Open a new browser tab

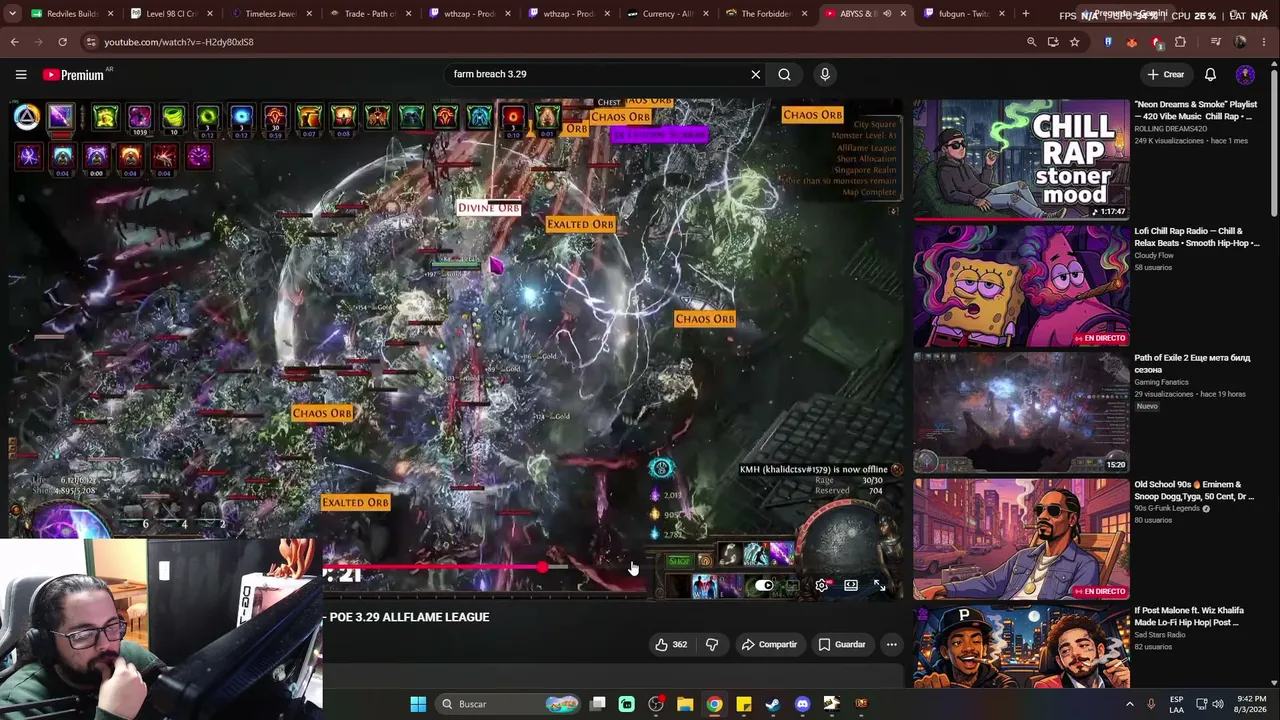pos(1025,14)
